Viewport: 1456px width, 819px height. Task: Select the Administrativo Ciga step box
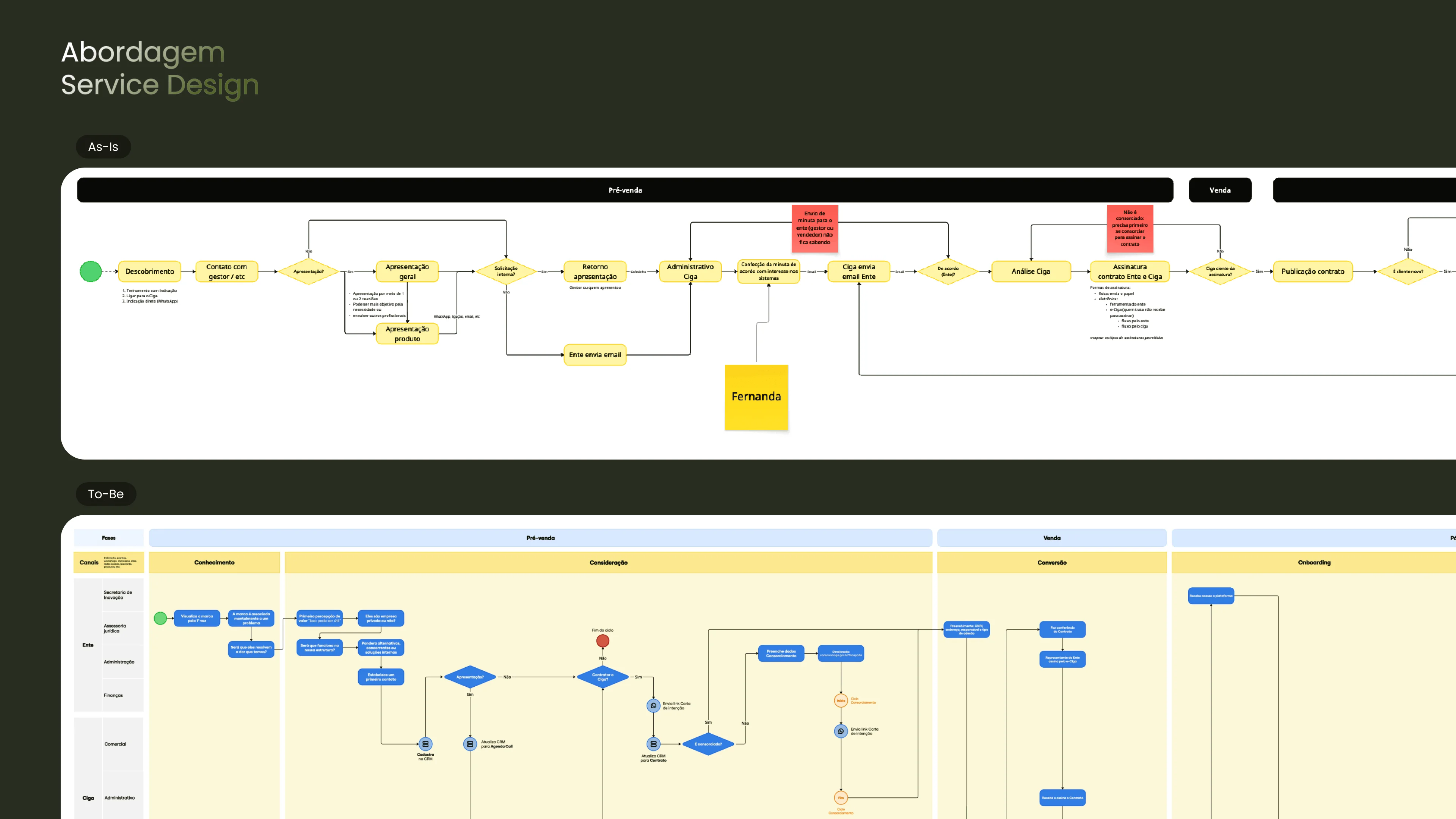point(690,271)
